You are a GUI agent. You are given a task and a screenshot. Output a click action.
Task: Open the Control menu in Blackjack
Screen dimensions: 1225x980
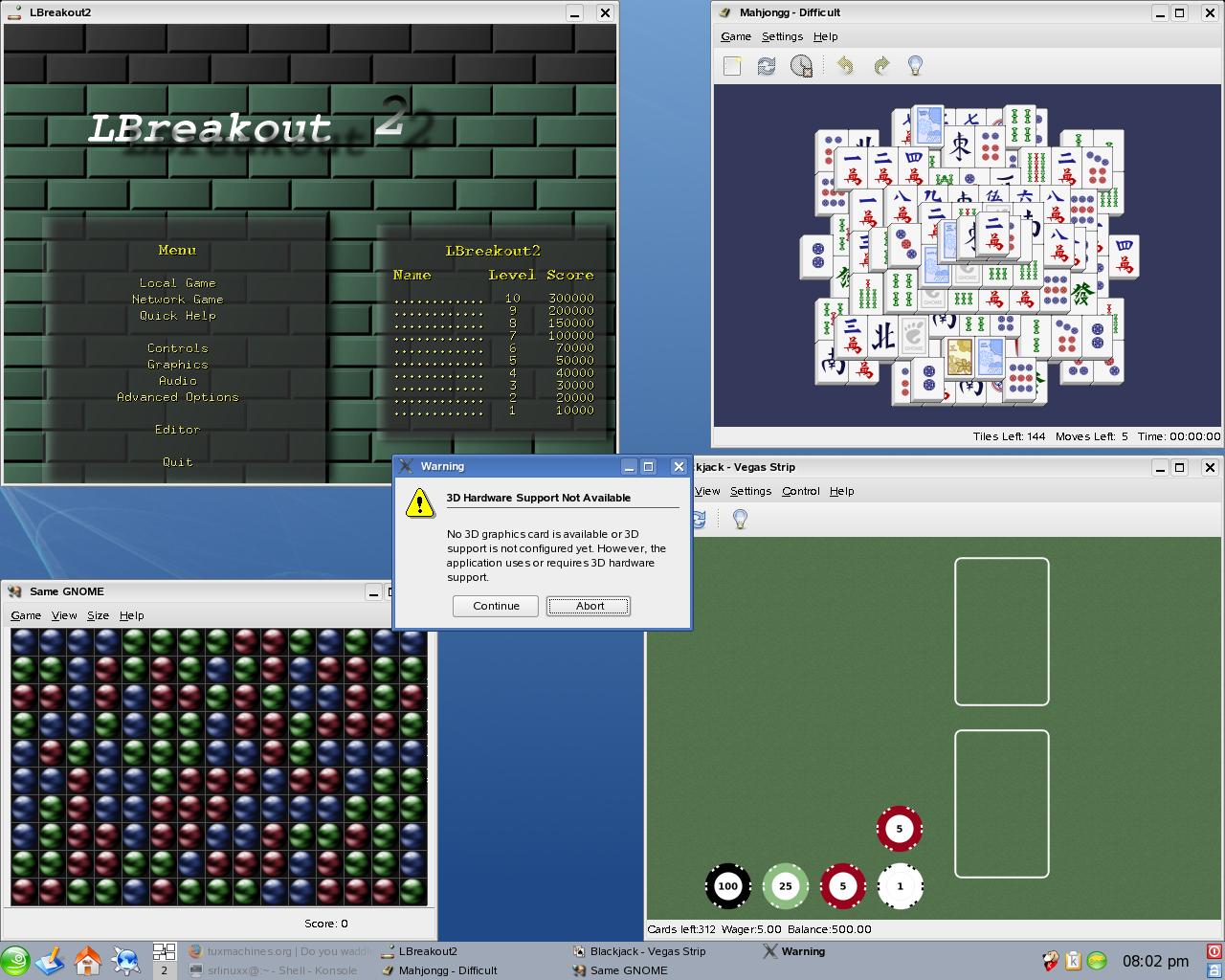[x=800, y=491]
